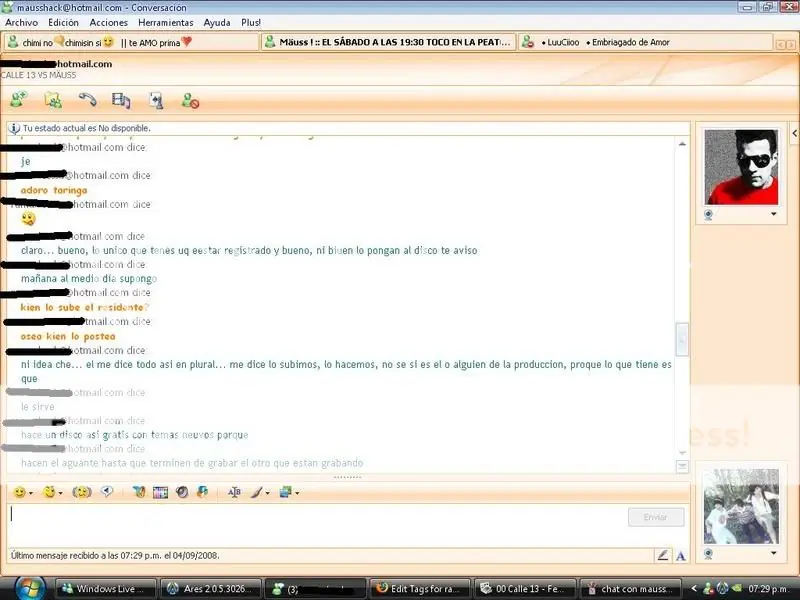Switch to the LuuCiioo conversation tab
Image resolution: width=800 pixels, height=600 pixels.
click(x=645, y=42)
